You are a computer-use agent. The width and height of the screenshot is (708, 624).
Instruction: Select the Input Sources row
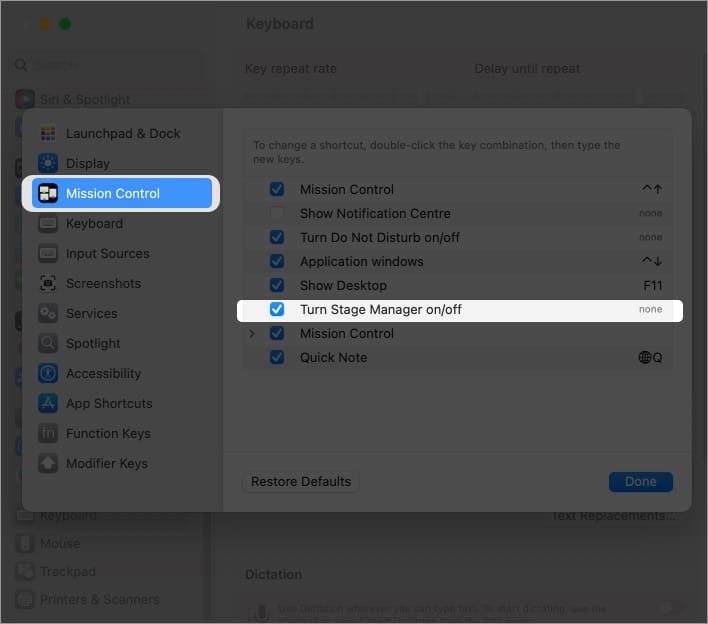point(122,253)
